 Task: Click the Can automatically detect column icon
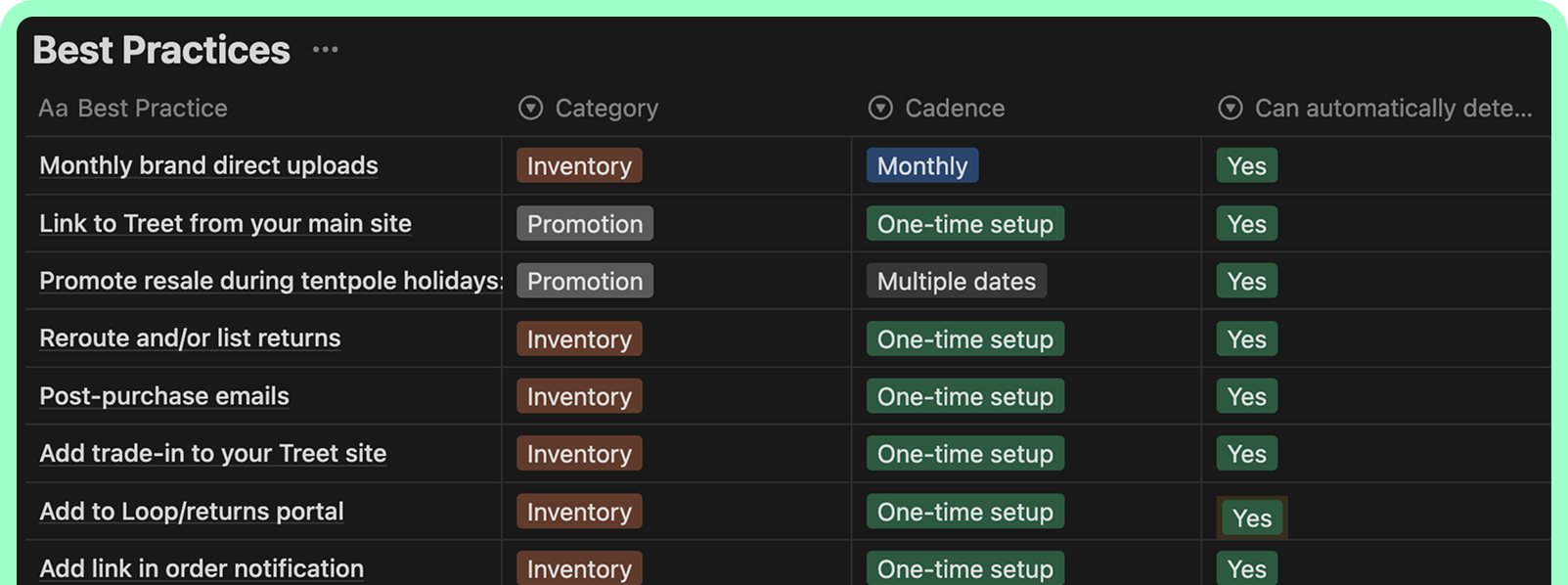[x=1231, y=108]
